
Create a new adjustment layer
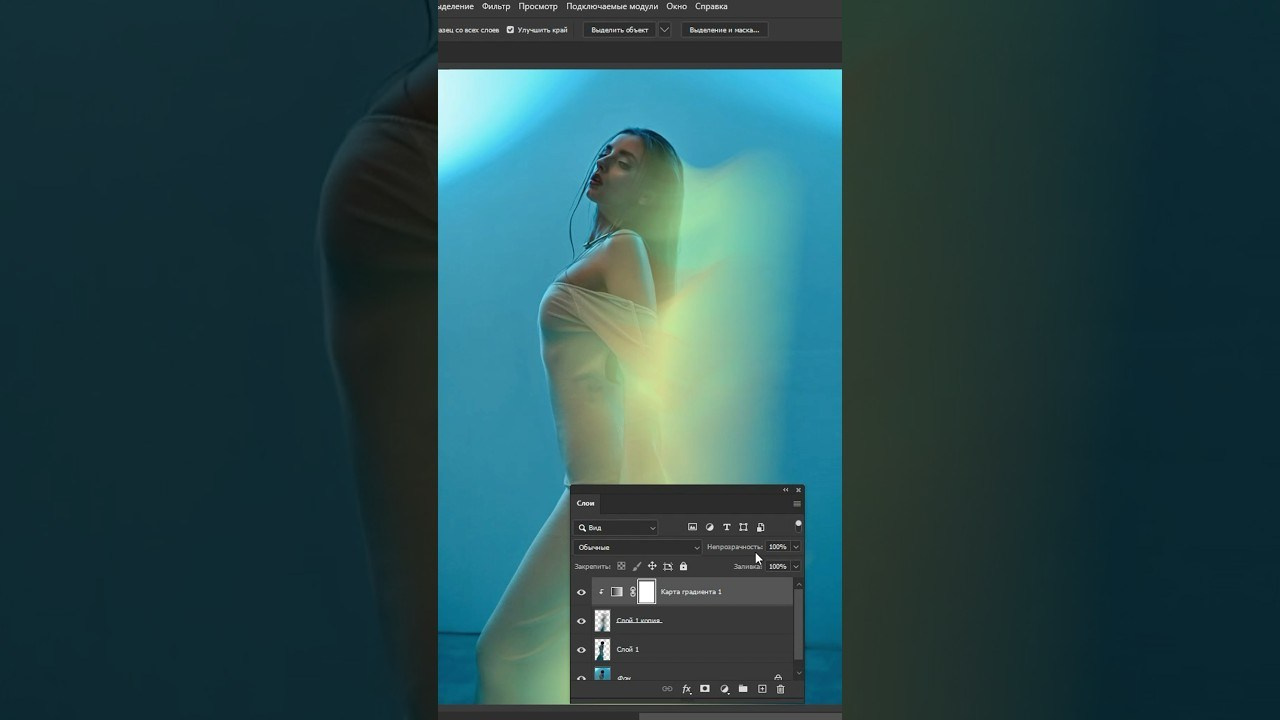click(x=724, y=689)
